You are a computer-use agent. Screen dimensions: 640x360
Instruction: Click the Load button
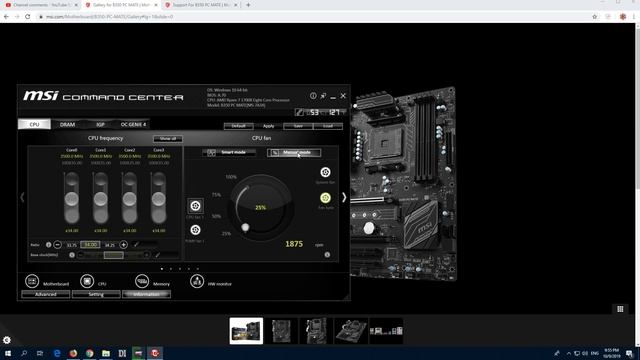point(328,126)
